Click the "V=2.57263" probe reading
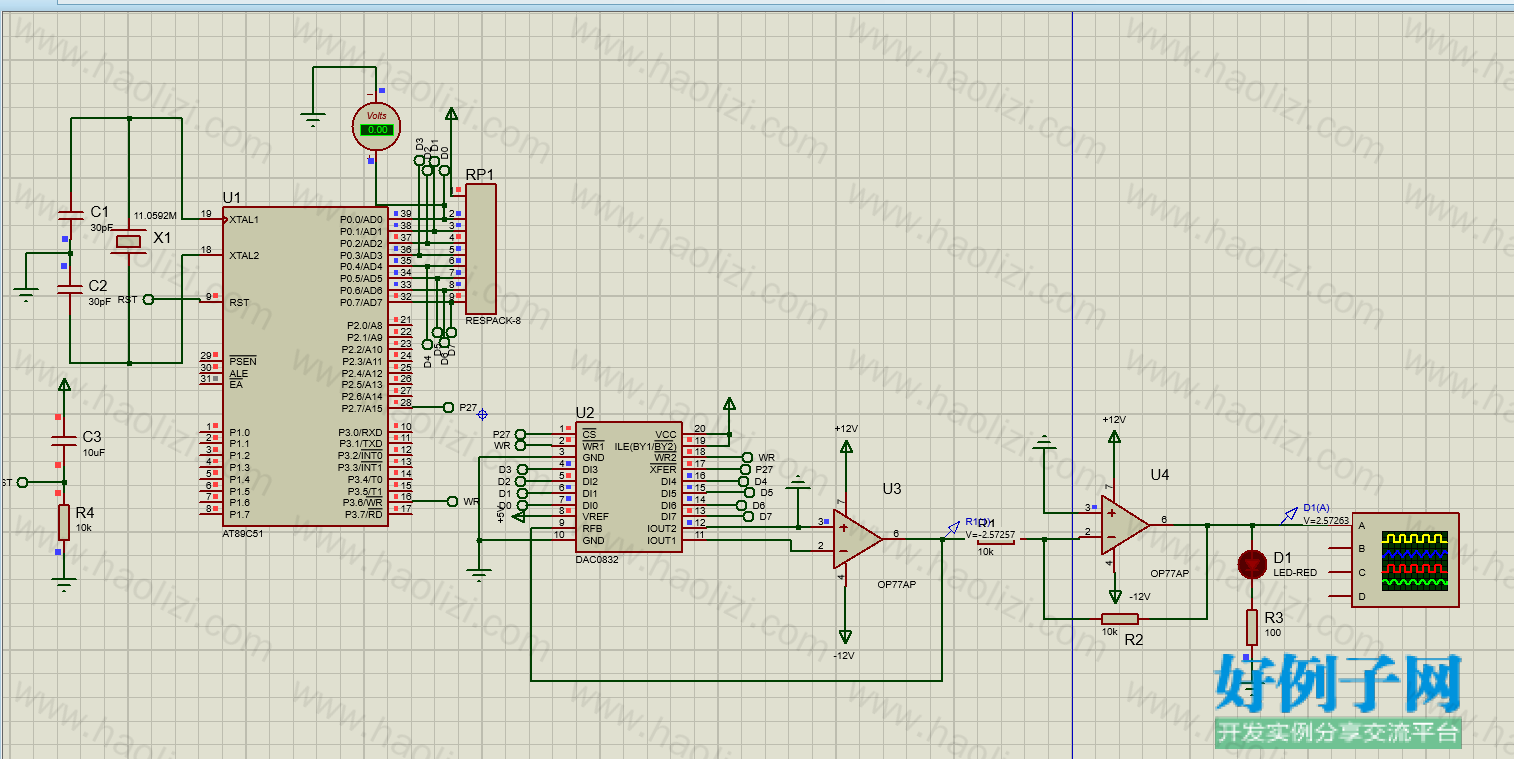This screenshot has width=1514, height=759. click(1326, 520)
